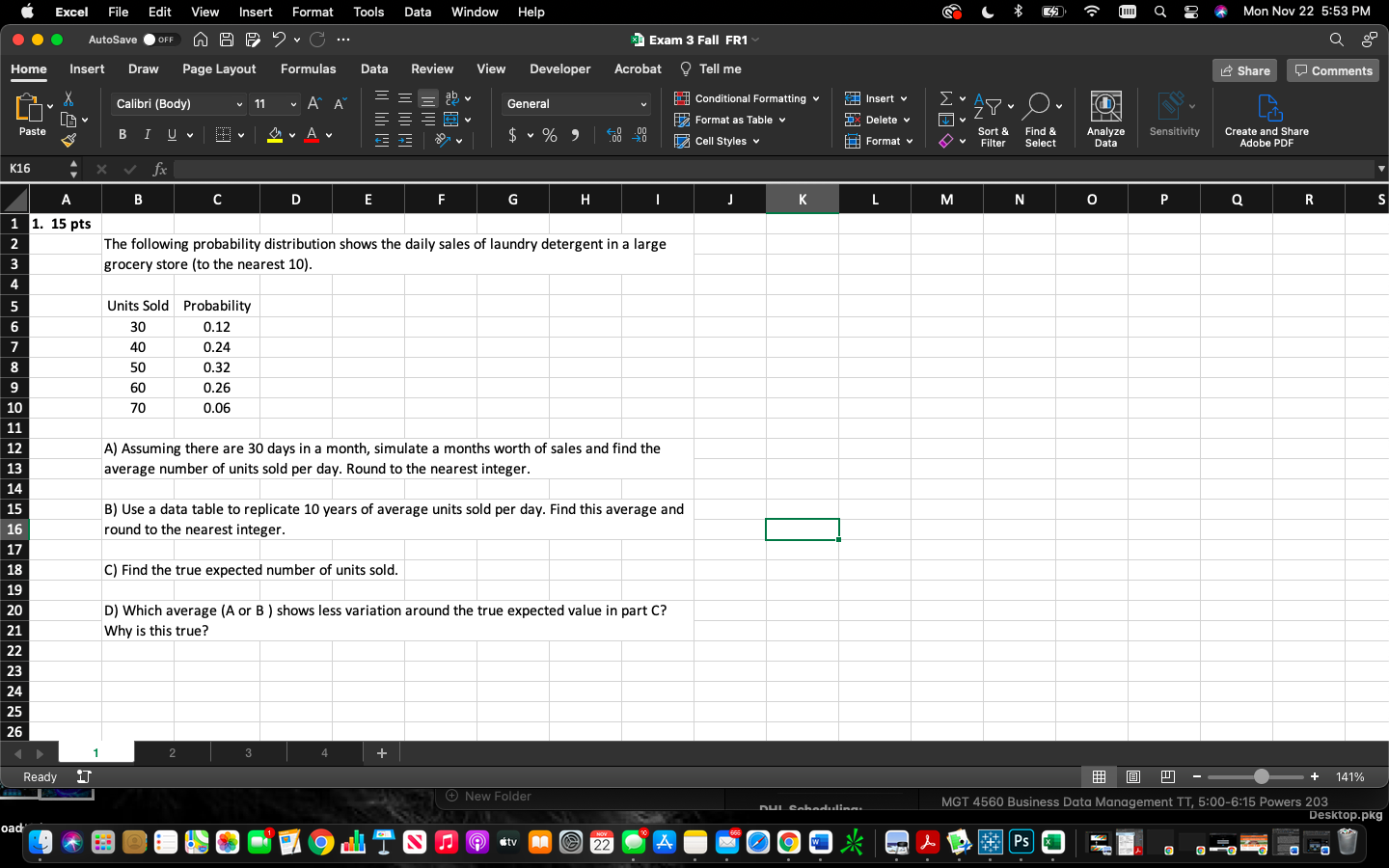The width and height of the screenshot is (1389, 868).
Task: Select the Format Painter
Action: coord(68,141)
